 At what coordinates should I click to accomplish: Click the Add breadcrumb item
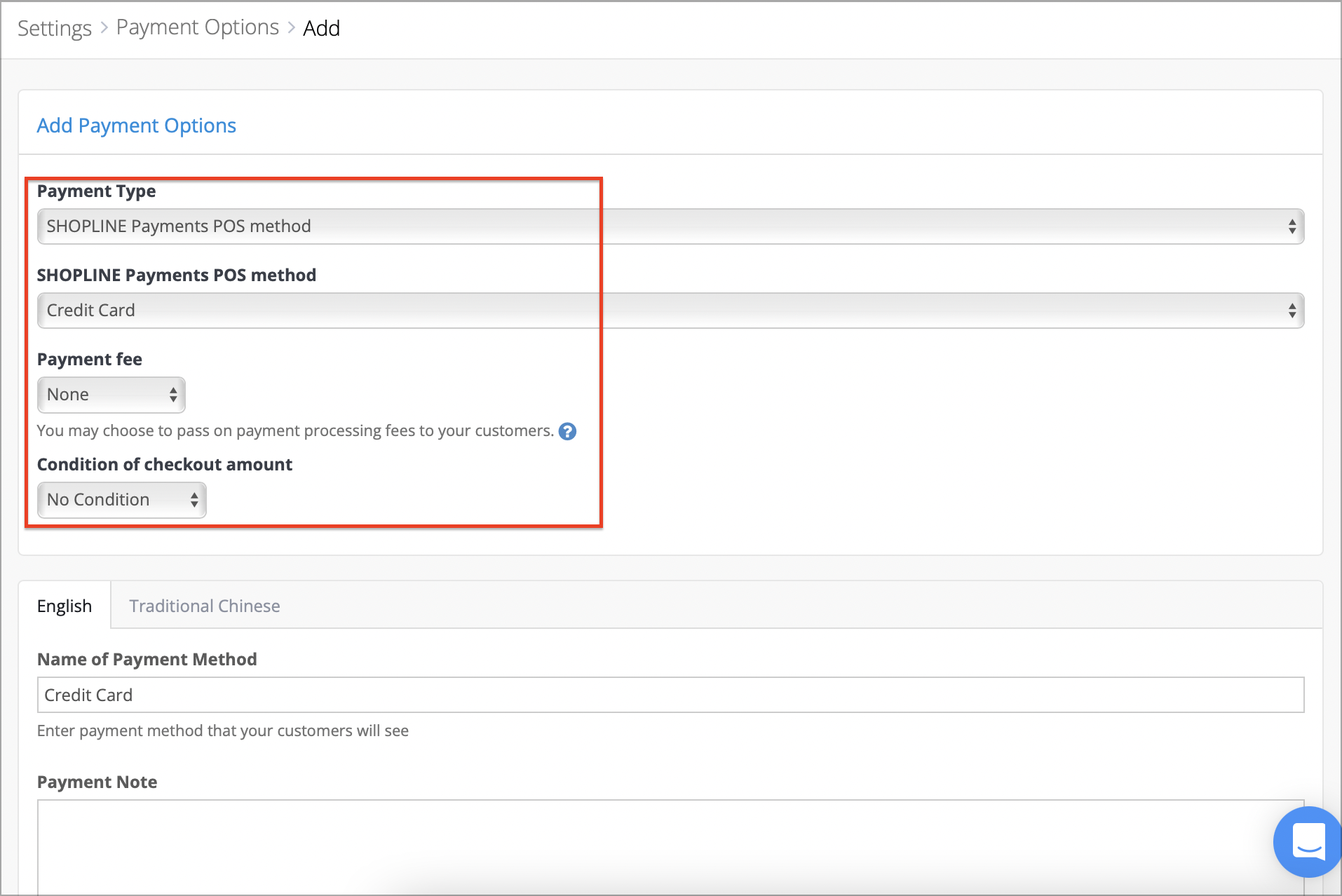[321, 28]
